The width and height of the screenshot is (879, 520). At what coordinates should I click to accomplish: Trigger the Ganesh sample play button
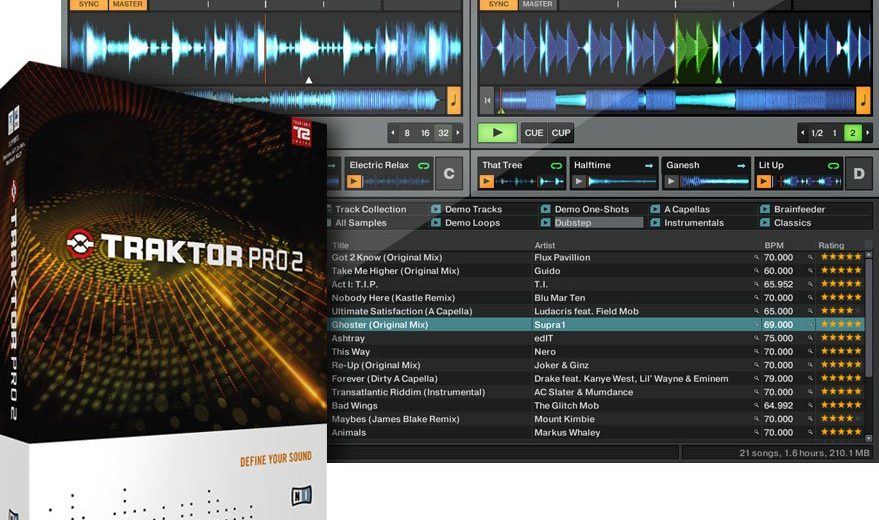pos(671,182)
